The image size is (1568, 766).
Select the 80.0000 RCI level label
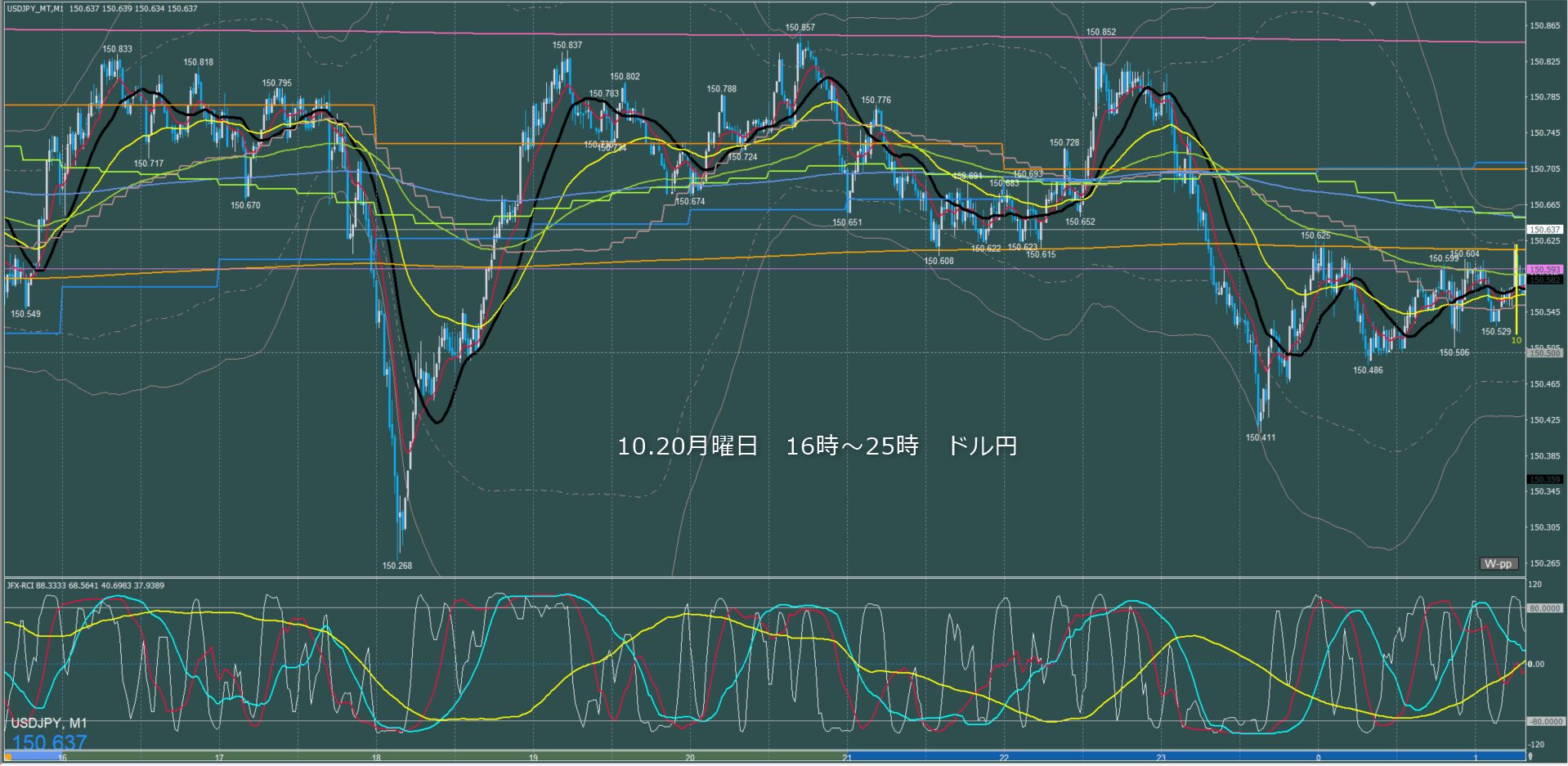(1544, 608)
